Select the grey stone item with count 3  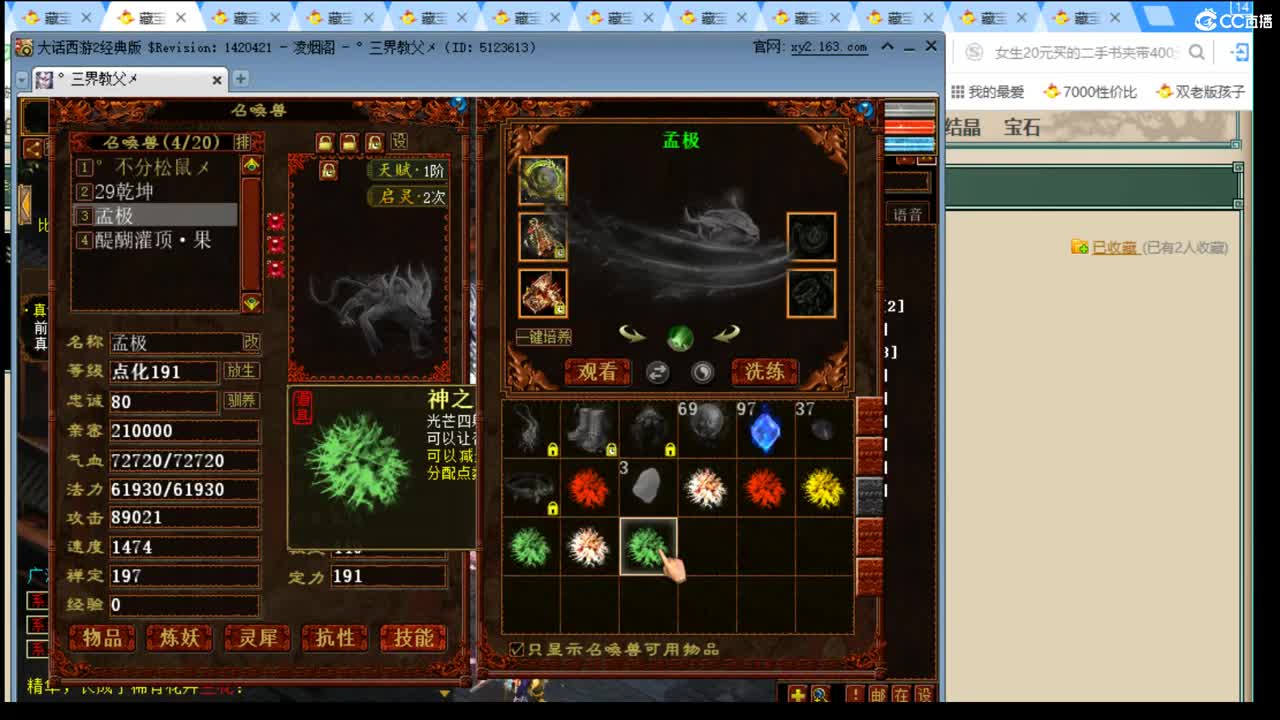click(x=647, y=488)
